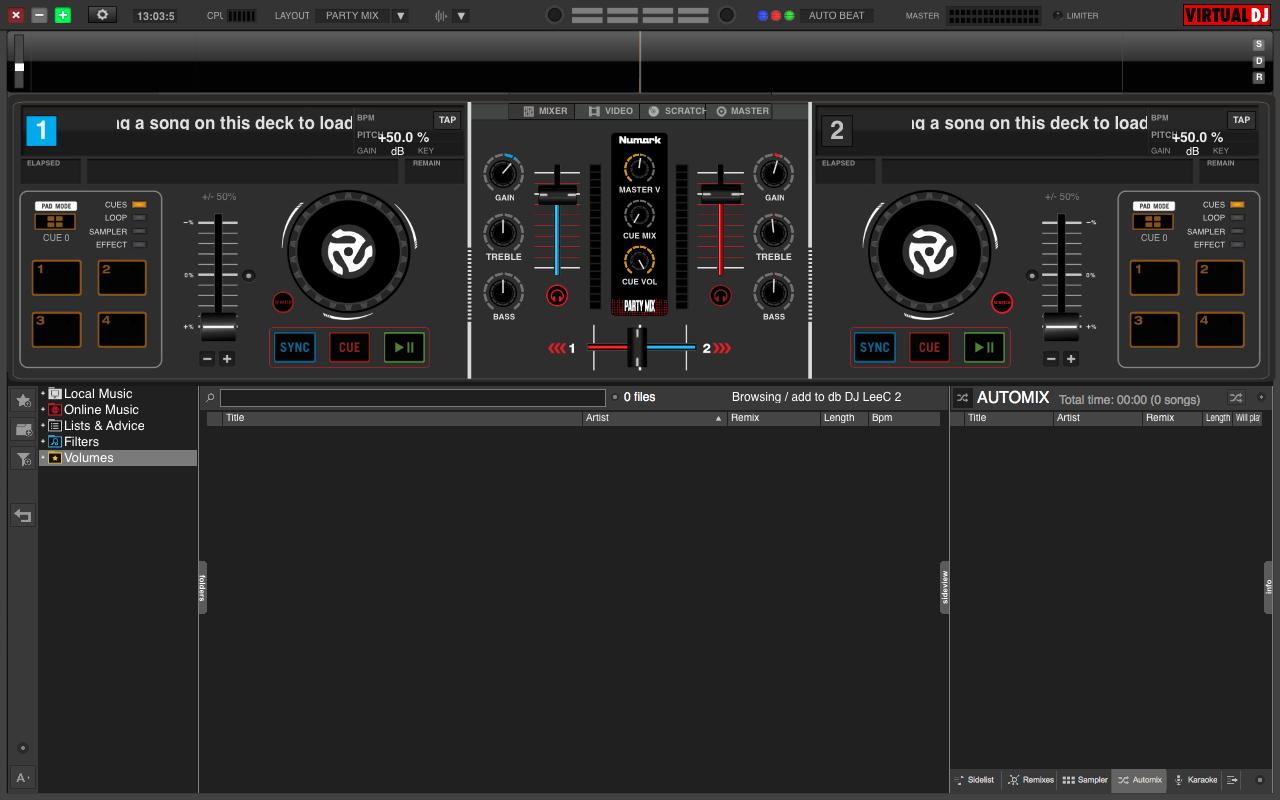Click the small dot option in automix header
The image size is (1280, 800).
click(1260, 397)
